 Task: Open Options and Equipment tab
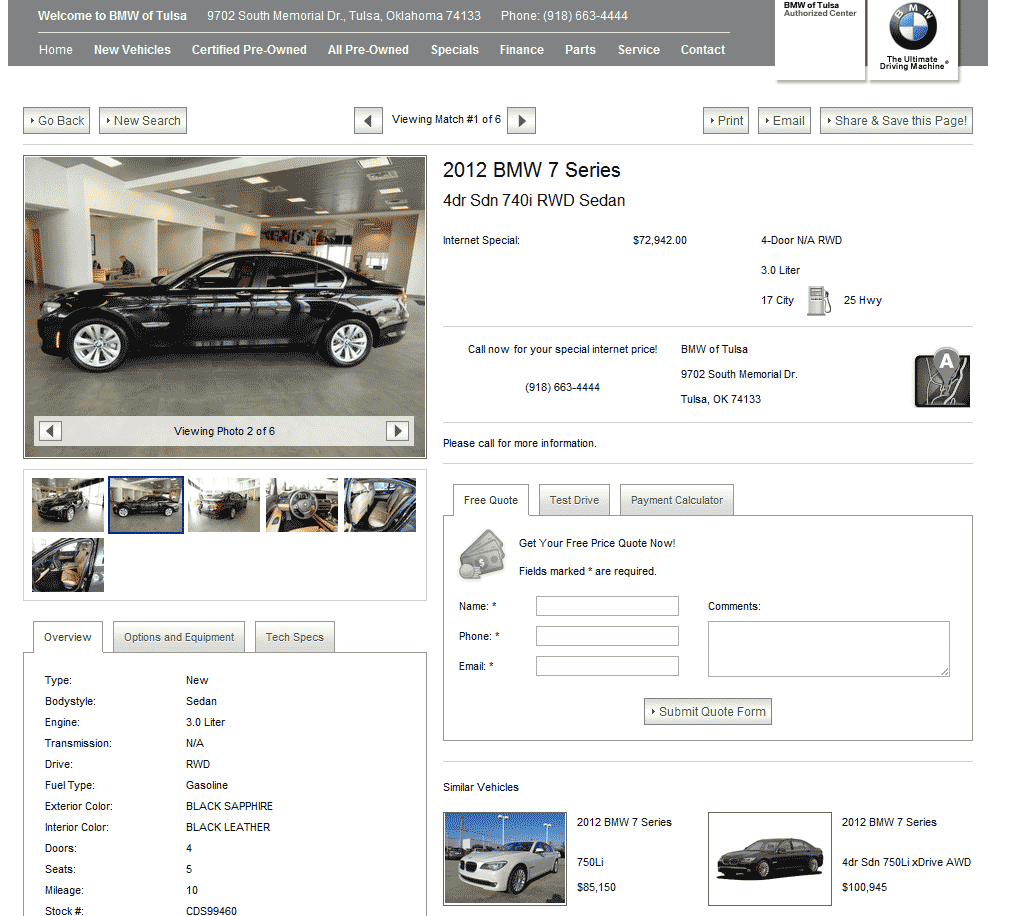[179, 637]
